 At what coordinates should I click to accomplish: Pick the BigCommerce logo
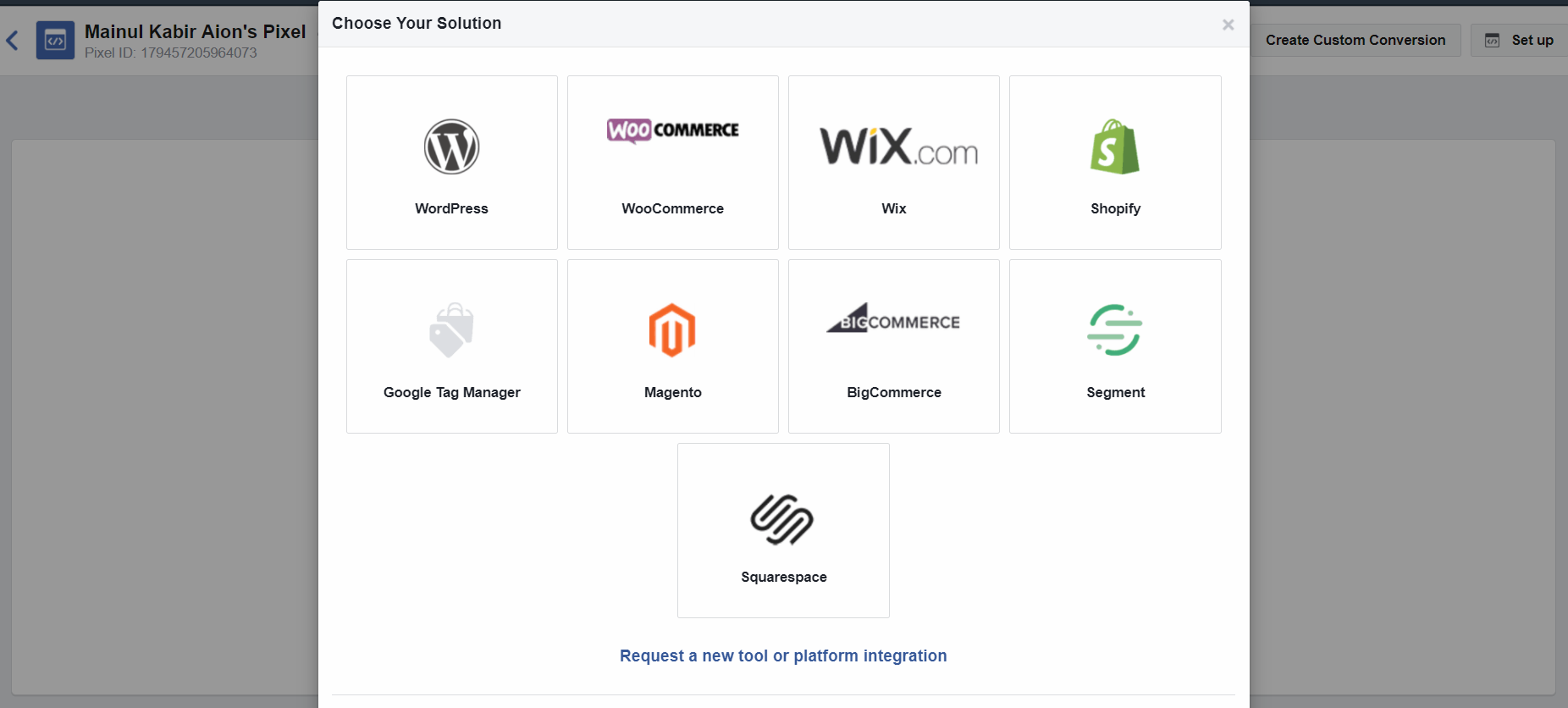coord(893,318)
